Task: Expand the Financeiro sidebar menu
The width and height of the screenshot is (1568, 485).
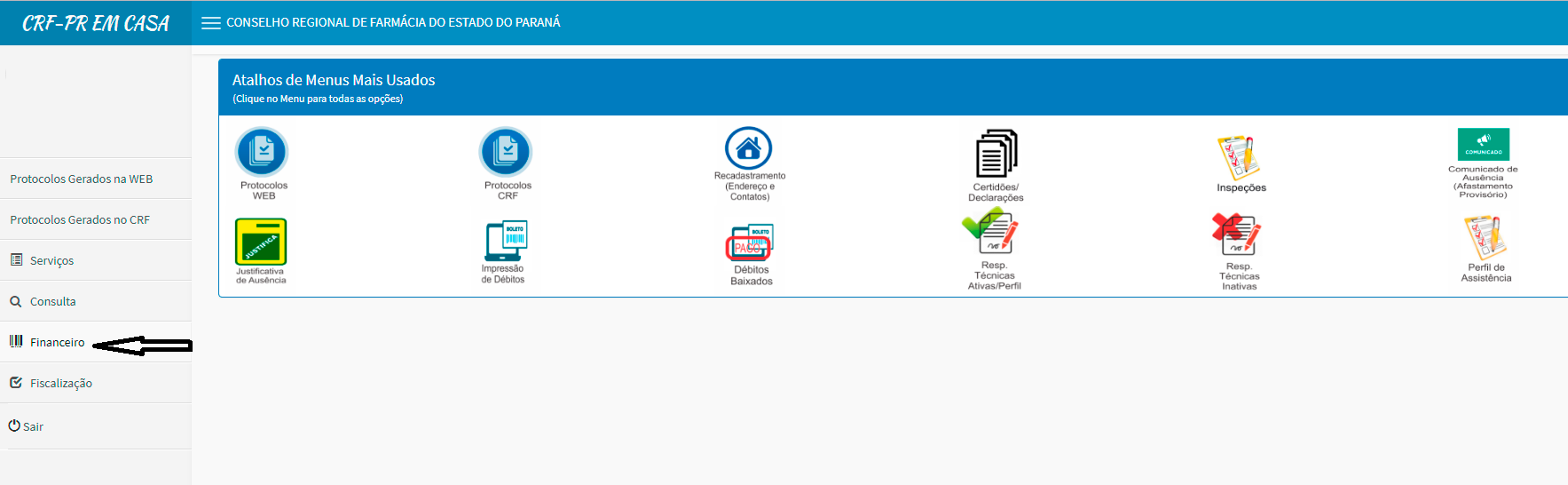Action: click(57, 342)
